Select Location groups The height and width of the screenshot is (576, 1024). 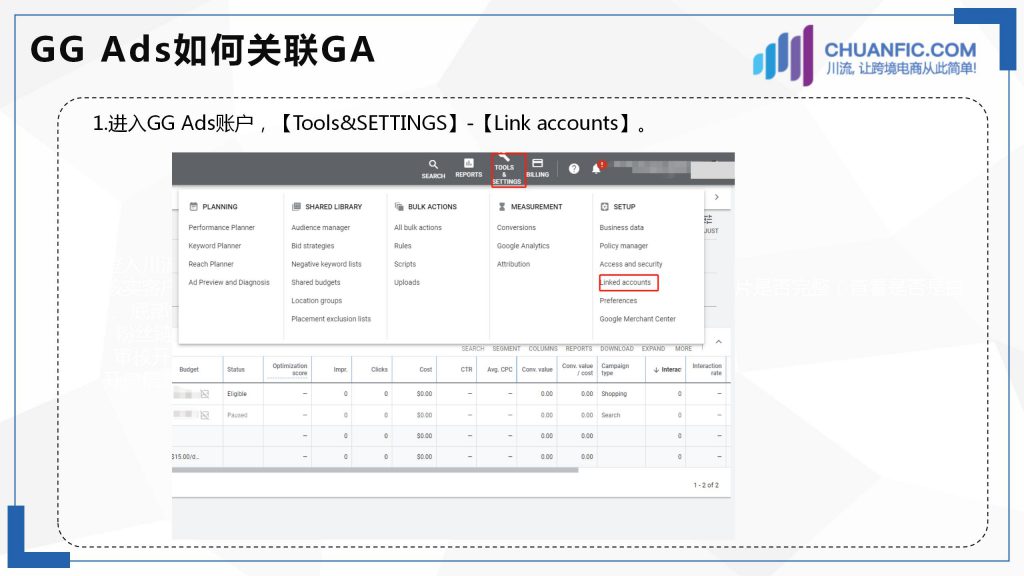coord(317,300)
